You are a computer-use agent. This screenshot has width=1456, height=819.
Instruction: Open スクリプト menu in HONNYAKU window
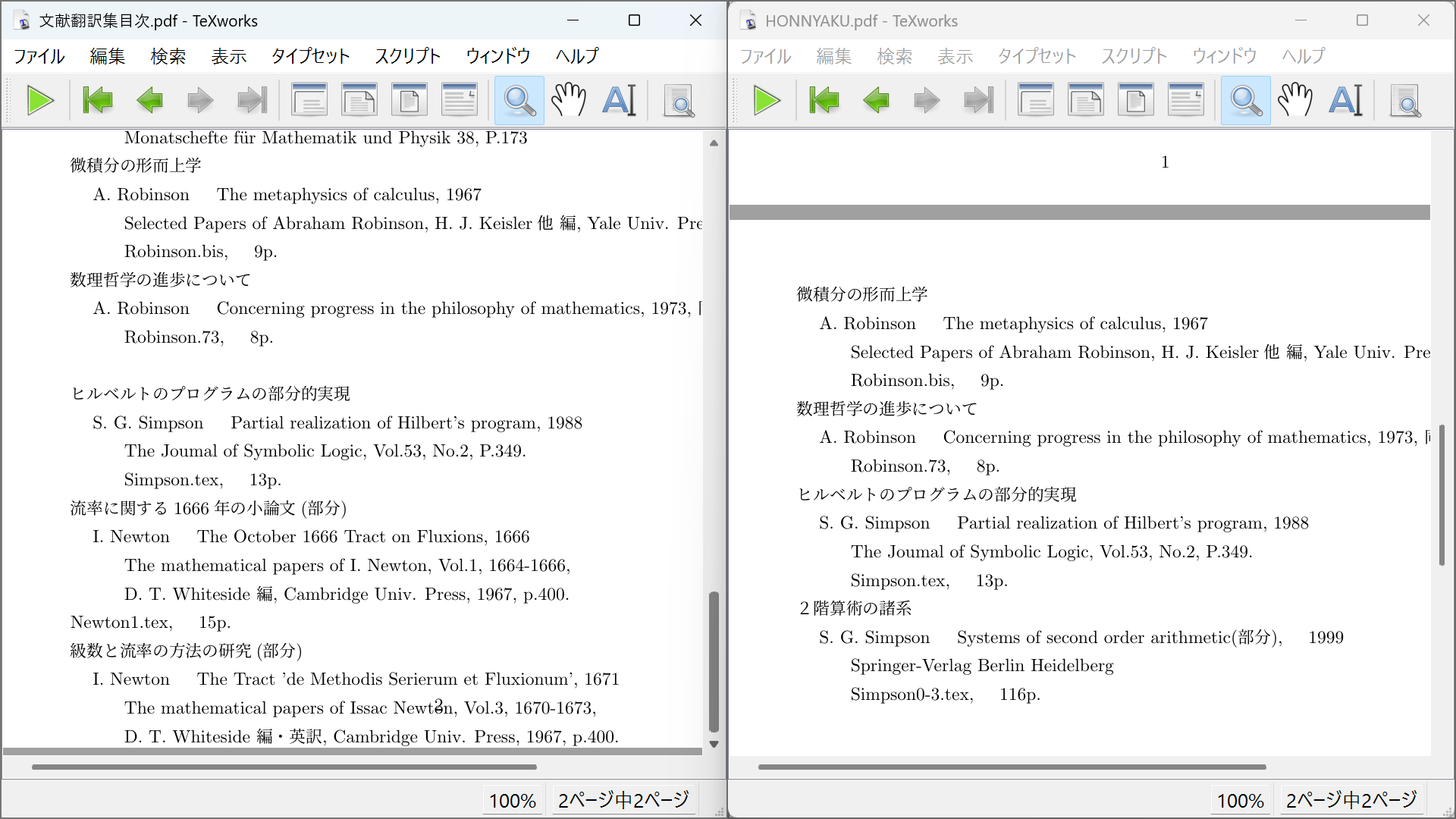(1134, 56)
